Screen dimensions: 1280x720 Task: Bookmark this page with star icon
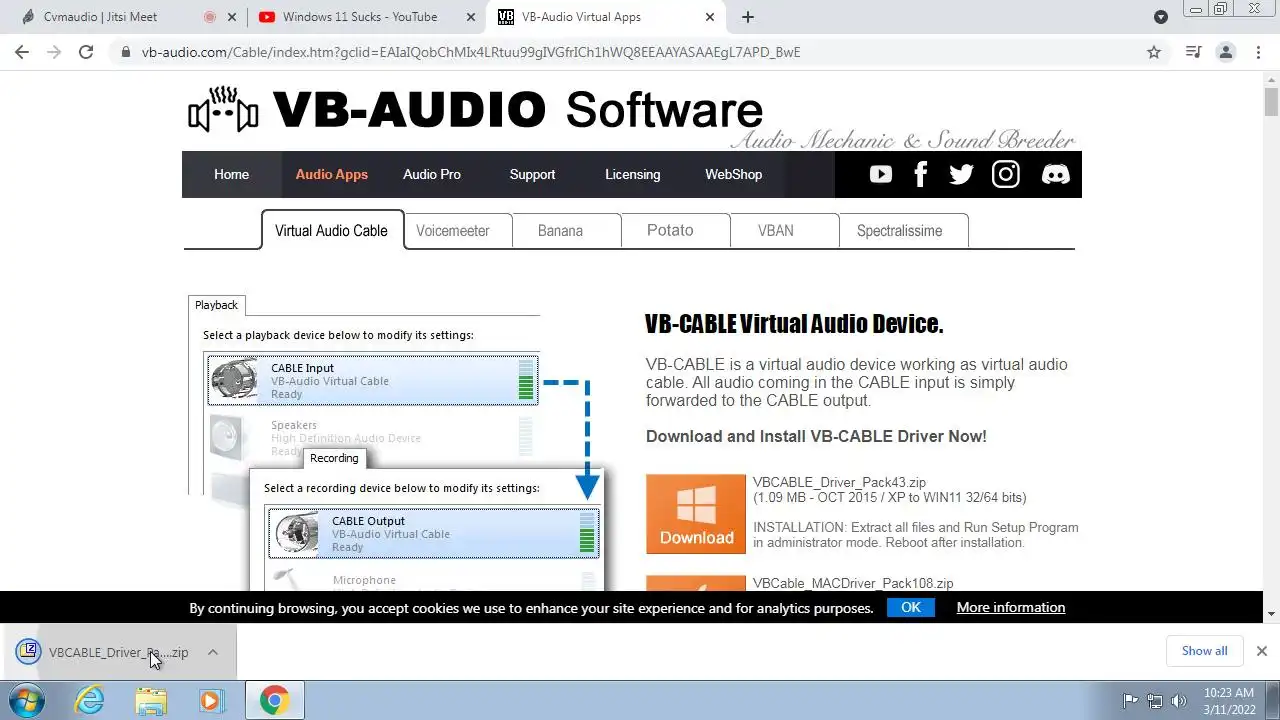1154,52
